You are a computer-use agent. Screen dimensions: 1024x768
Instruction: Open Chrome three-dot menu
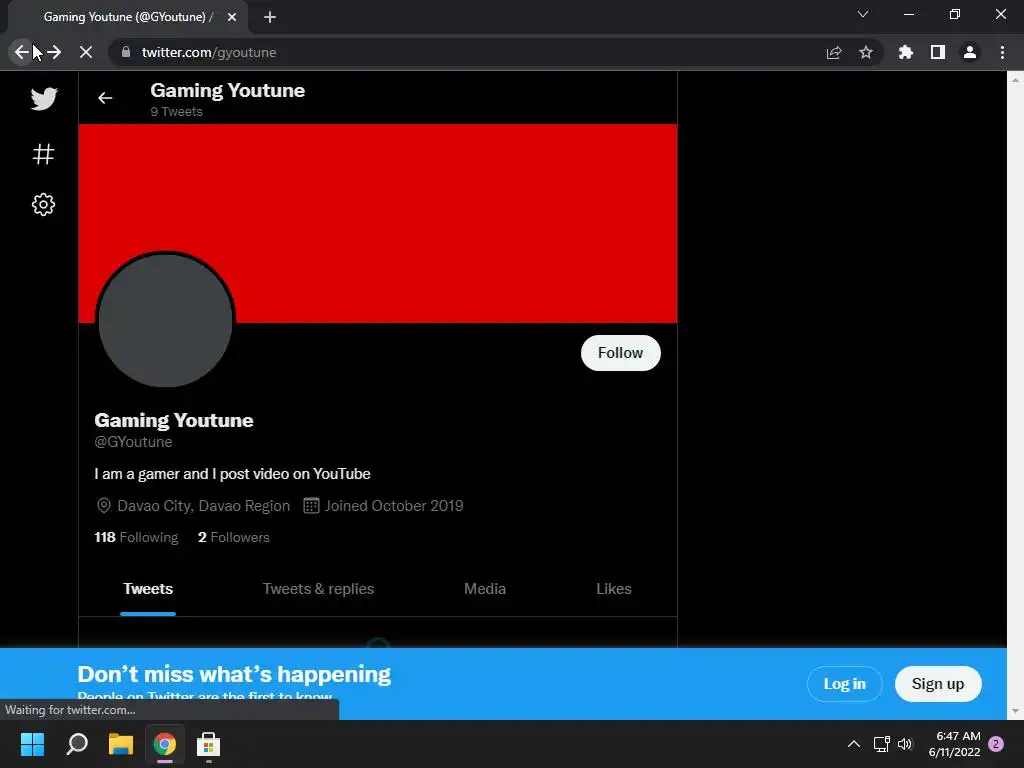(1002, 52)
